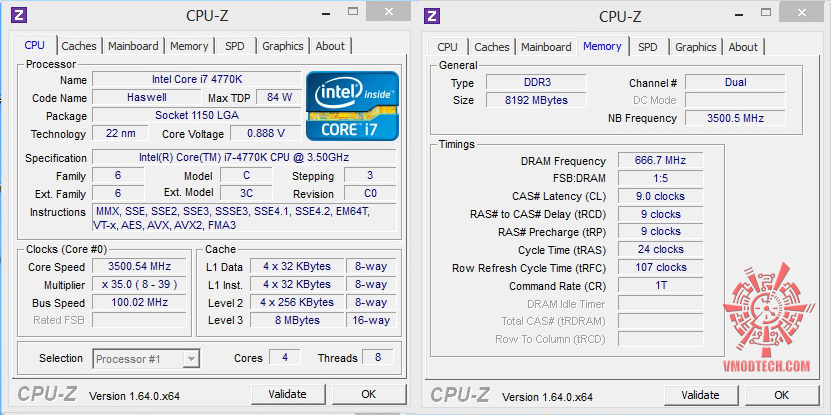Click Command Rate value 1T
834x416 pixels.
click(661, 286)
